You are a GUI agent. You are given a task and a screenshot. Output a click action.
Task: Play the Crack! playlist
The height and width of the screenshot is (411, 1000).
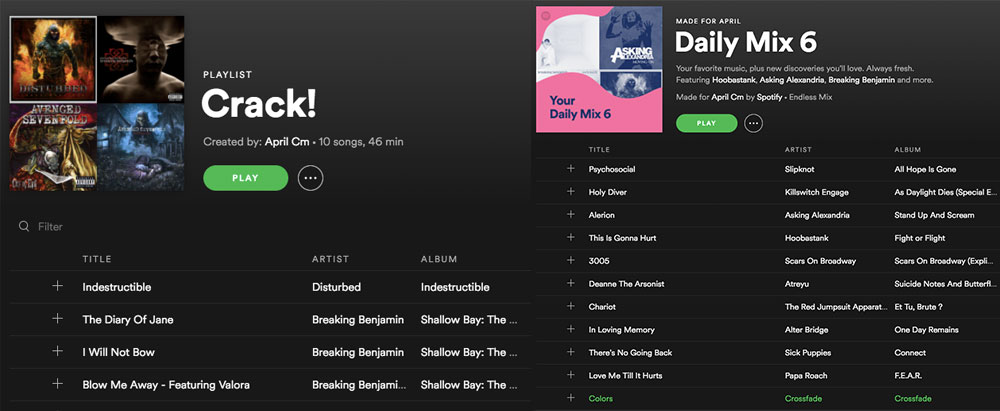click(x=246, y=178)
